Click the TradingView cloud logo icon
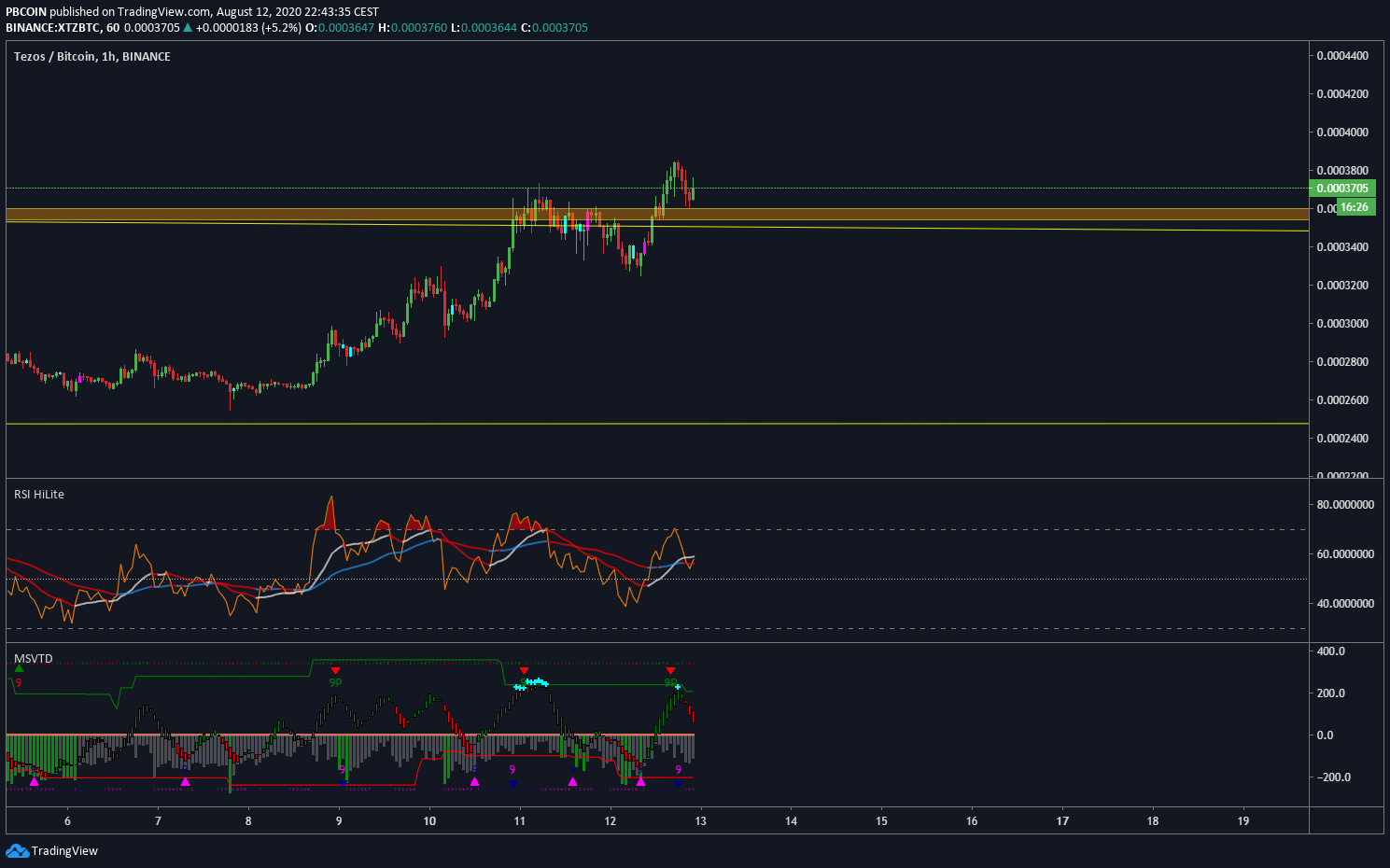The width and height of the screenshot is (1390, 868). click(17, 850)
